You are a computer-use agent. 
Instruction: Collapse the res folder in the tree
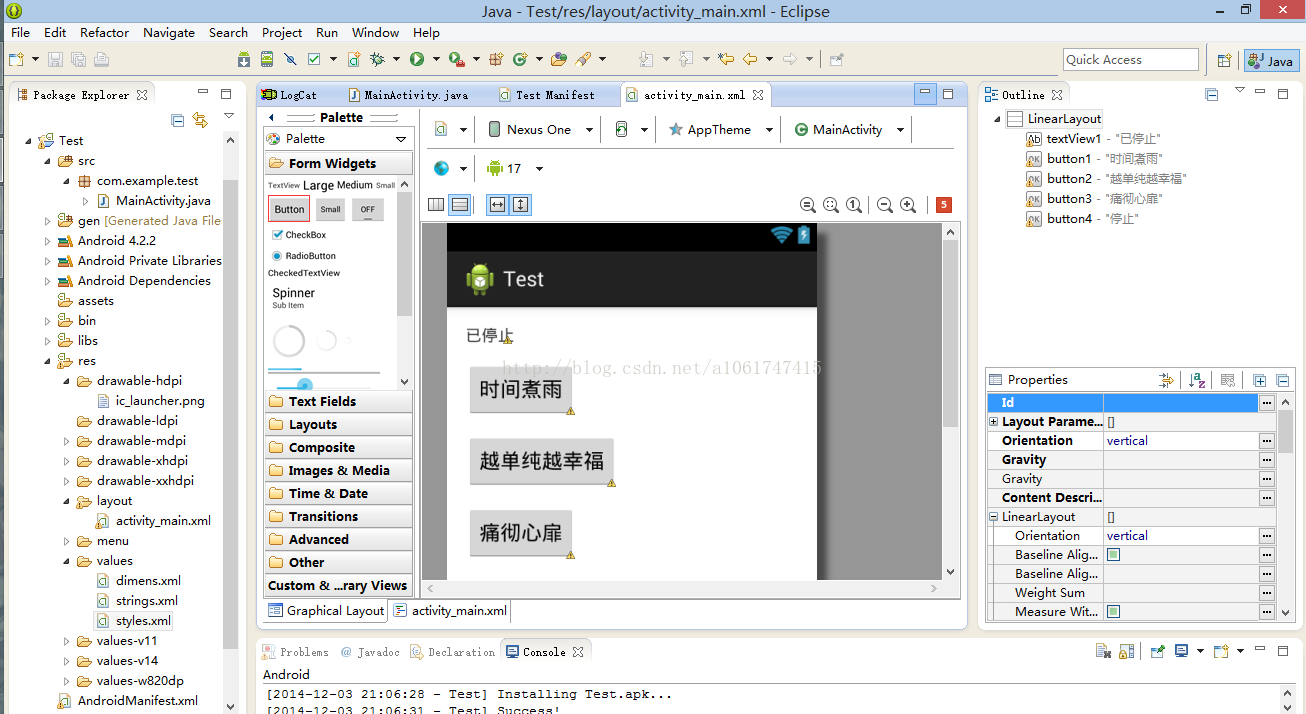tap(47, 361)
